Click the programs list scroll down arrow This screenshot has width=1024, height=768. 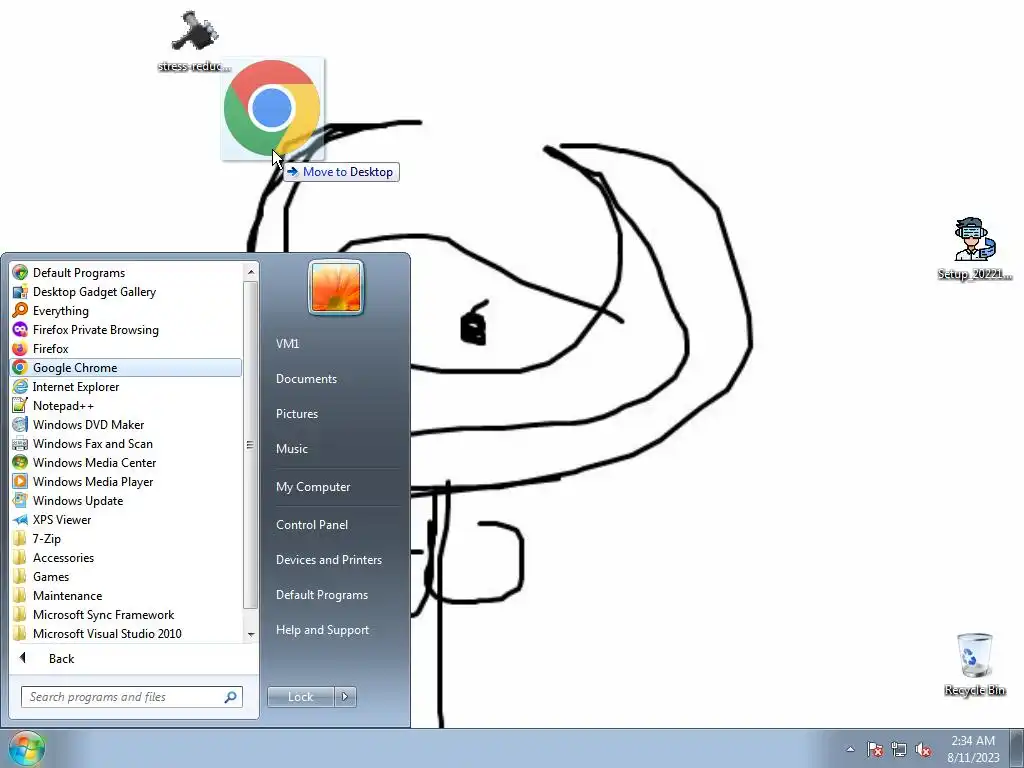(x=251, y=634)
